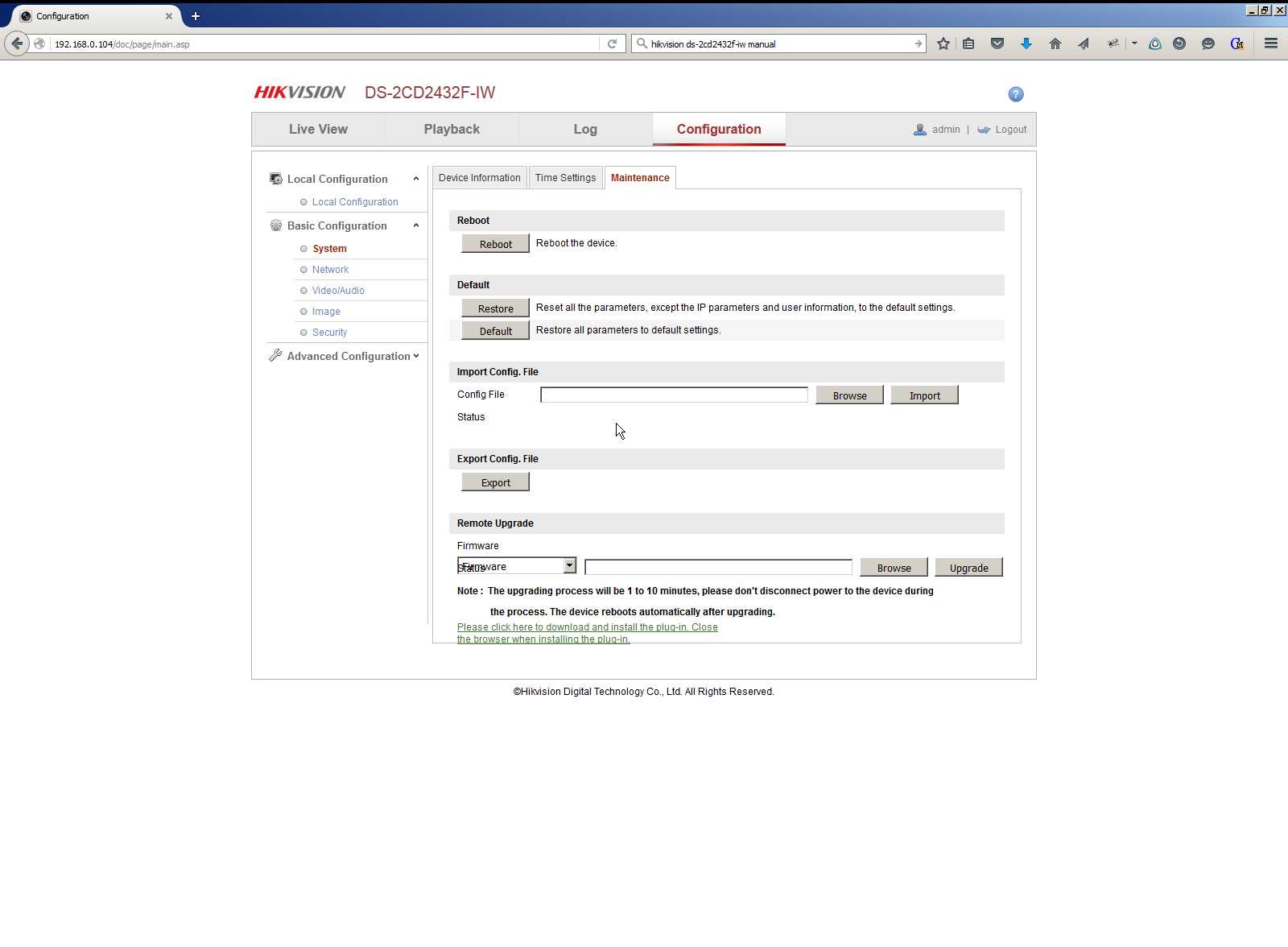Screen dimensions: 1288x947
Task: Open the help question mark icon
Action: pyautogui.click(x=1016, y=94)
